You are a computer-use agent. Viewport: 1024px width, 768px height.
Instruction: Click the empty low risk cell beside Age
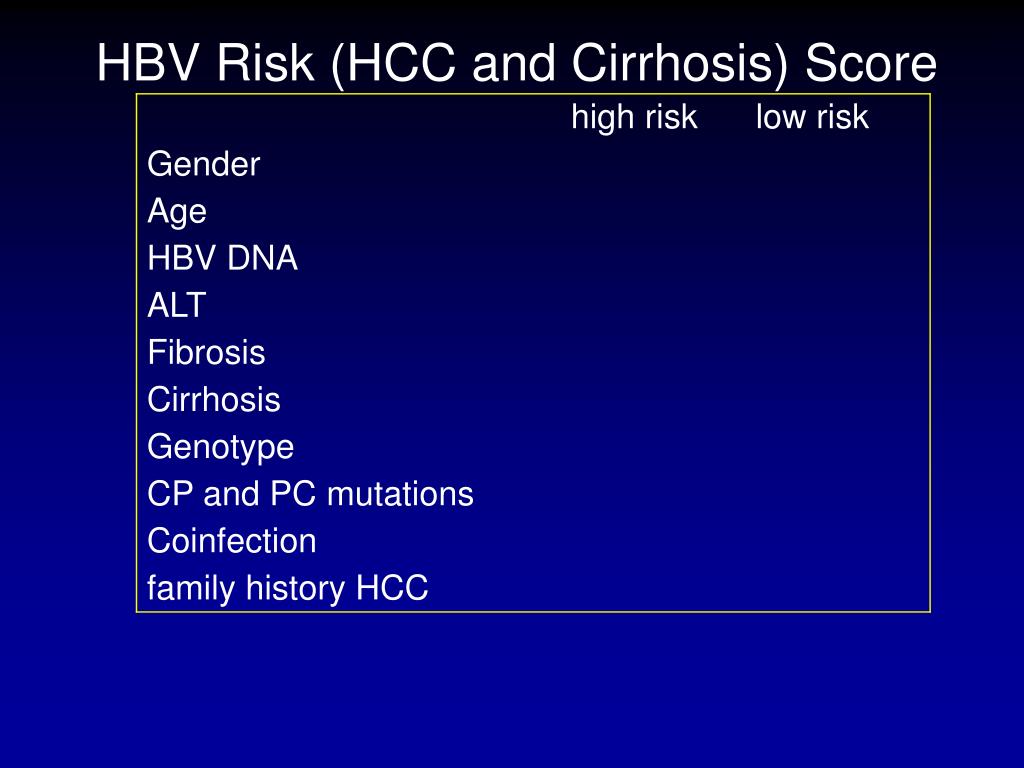point(812,212)
